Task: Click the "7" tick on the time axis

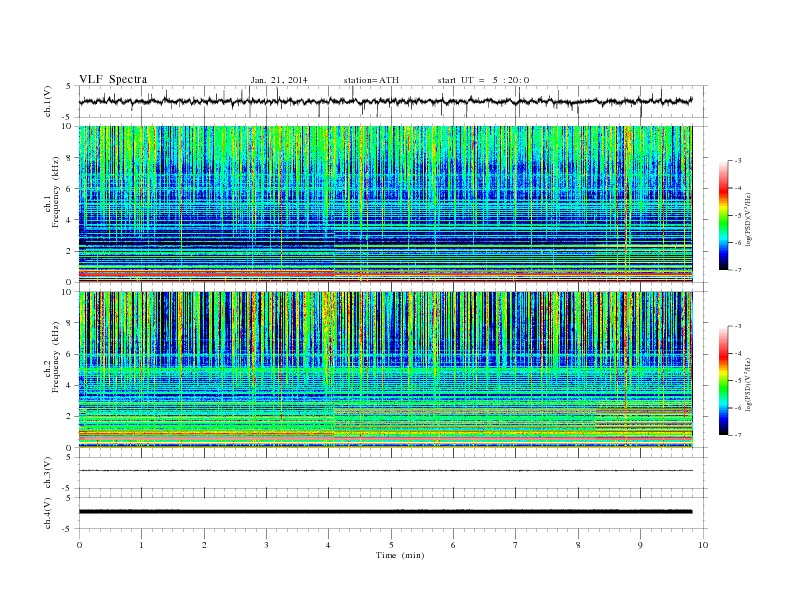Action: tap(516, 545)
